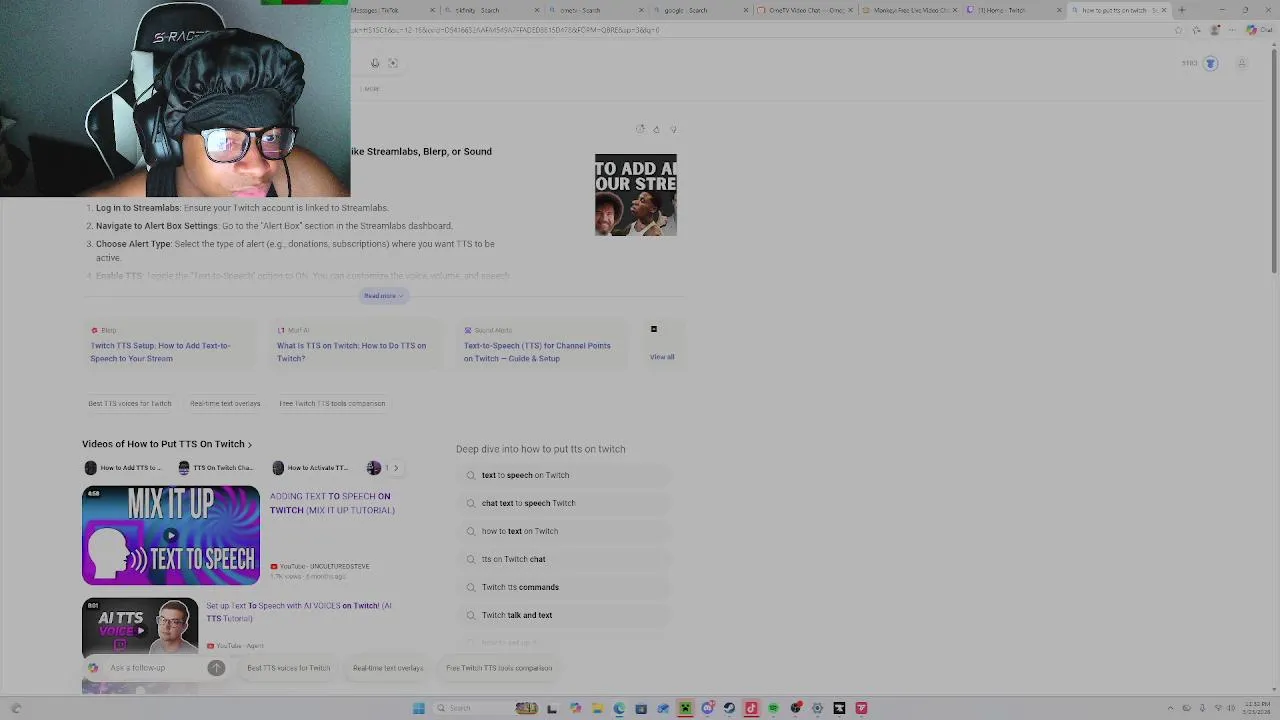This screenshot has height=720, width=1280.
Task: Open File Explorer in the taskbar
Action: coord(597,708)
